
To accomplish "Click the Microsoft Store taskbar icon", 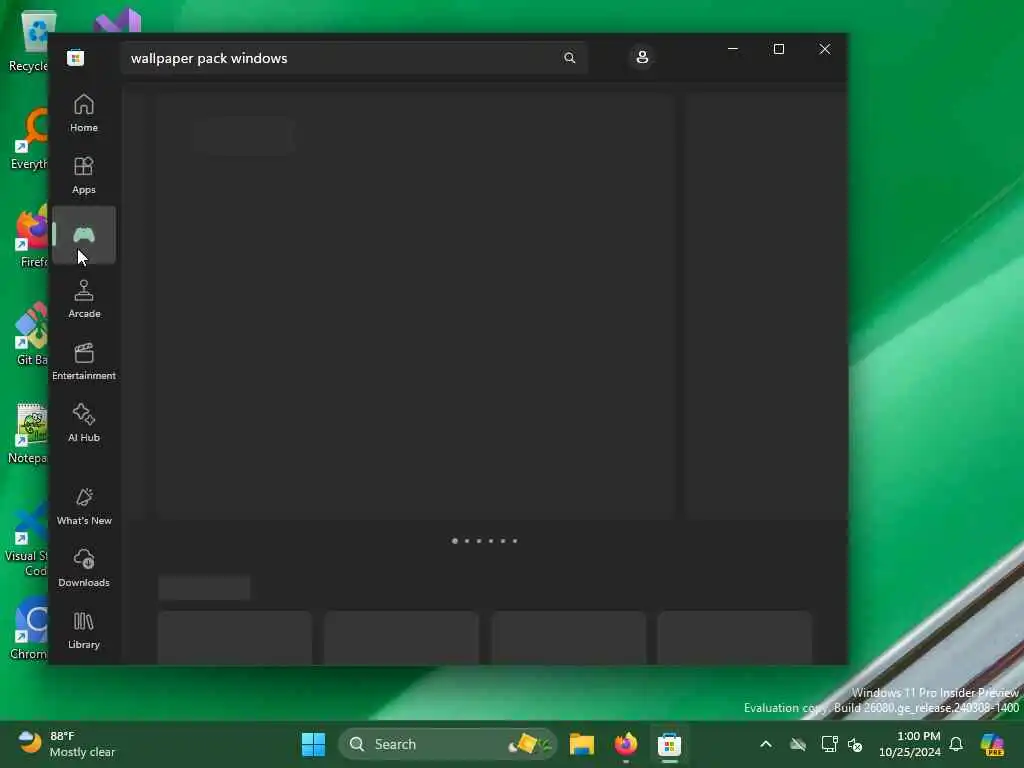I will (x=669, y=744).
